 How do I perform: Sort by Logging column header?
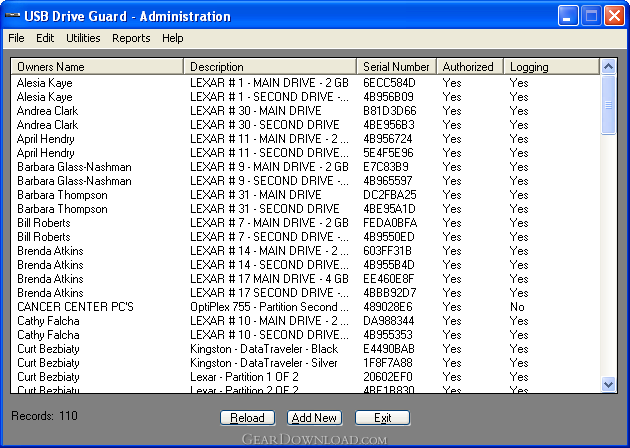coord(552,67)
